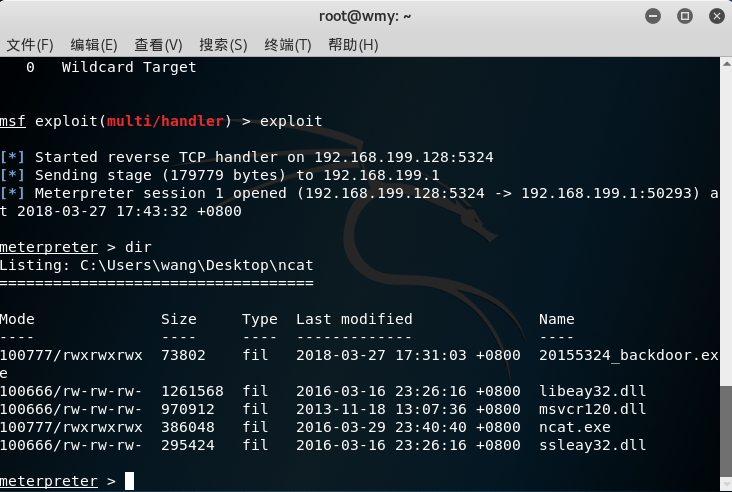Open the 编辑(E) menu
This screenshot has height=492, width=732.
pos(94,45)
